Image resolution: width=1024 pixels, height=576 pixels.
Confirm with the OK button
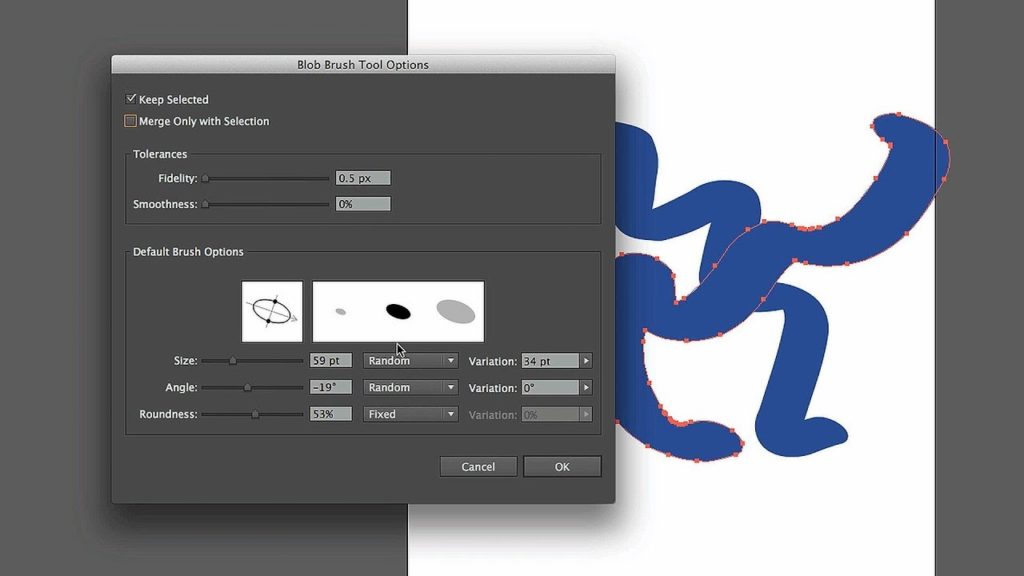562,466
